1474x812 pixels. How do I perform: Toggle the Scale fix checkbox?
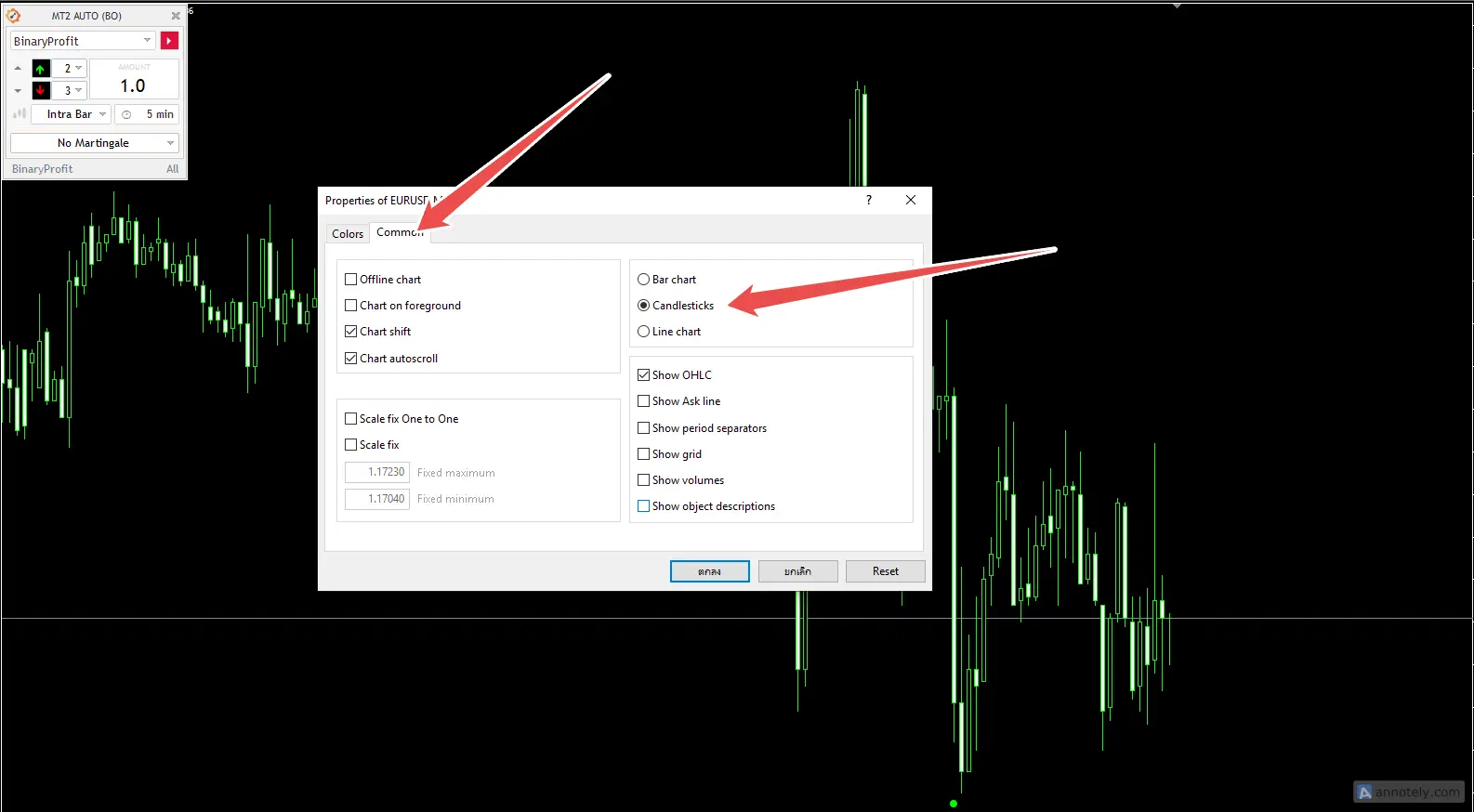coord(351,445)
